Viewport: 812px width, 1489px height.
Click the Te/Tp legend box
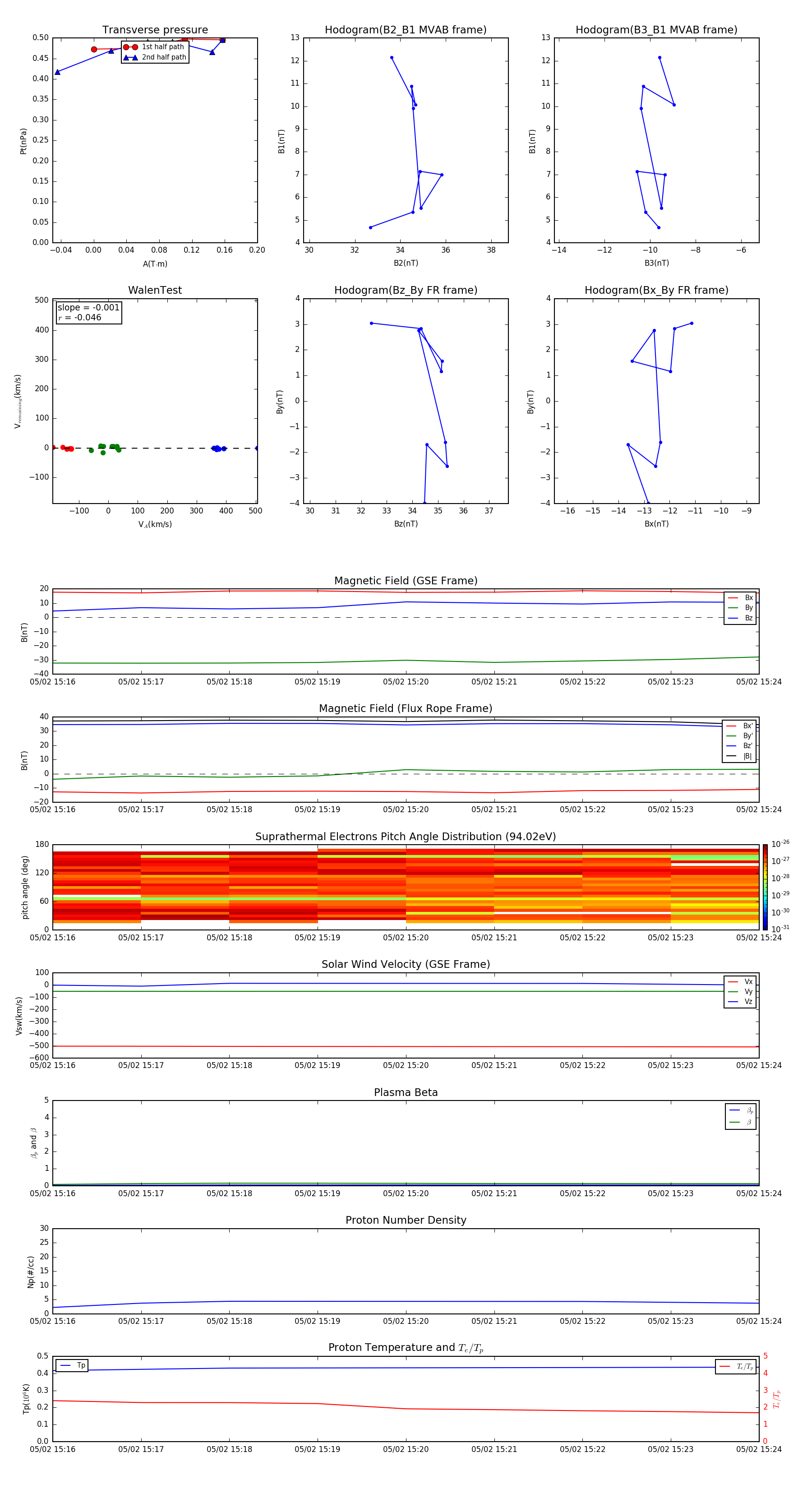point(736,1366)
